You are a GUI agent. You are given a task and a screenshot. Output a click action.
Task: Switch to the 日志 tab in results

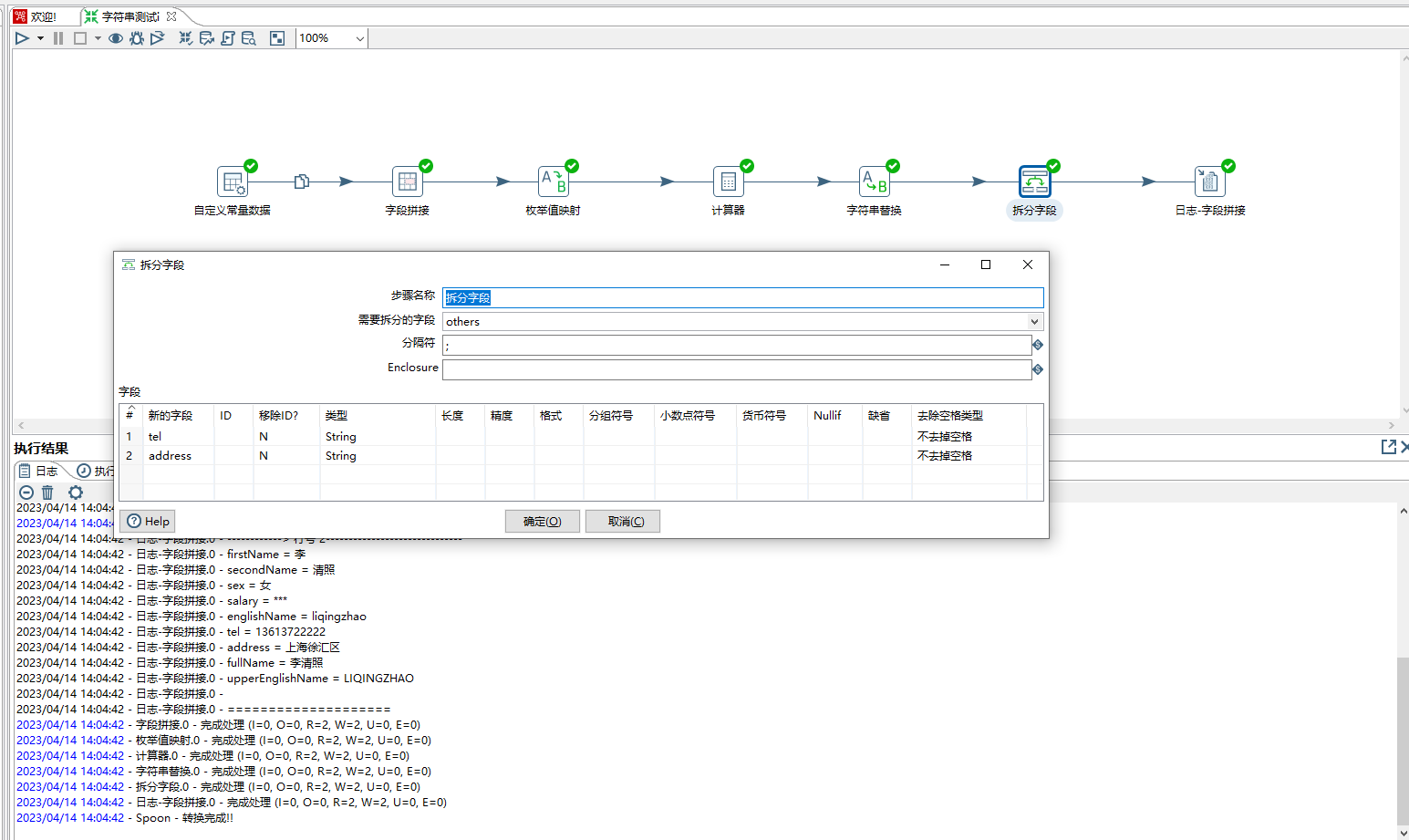[x=39, y=471]
